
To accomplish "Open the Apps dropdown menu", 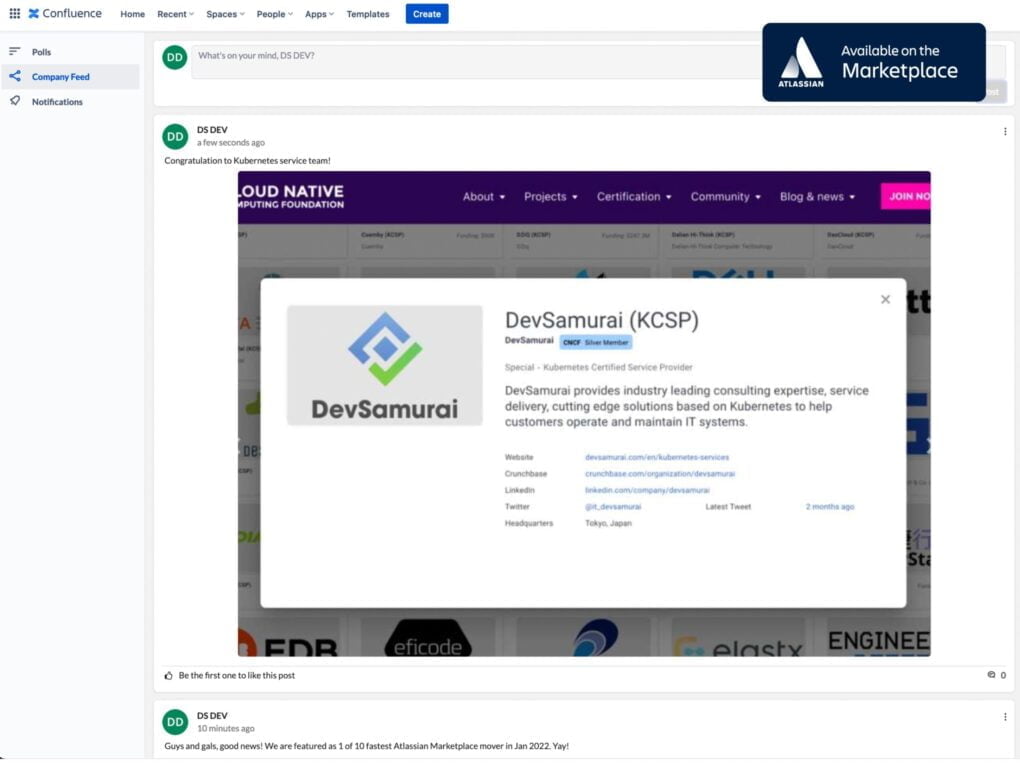I will 319,14.
